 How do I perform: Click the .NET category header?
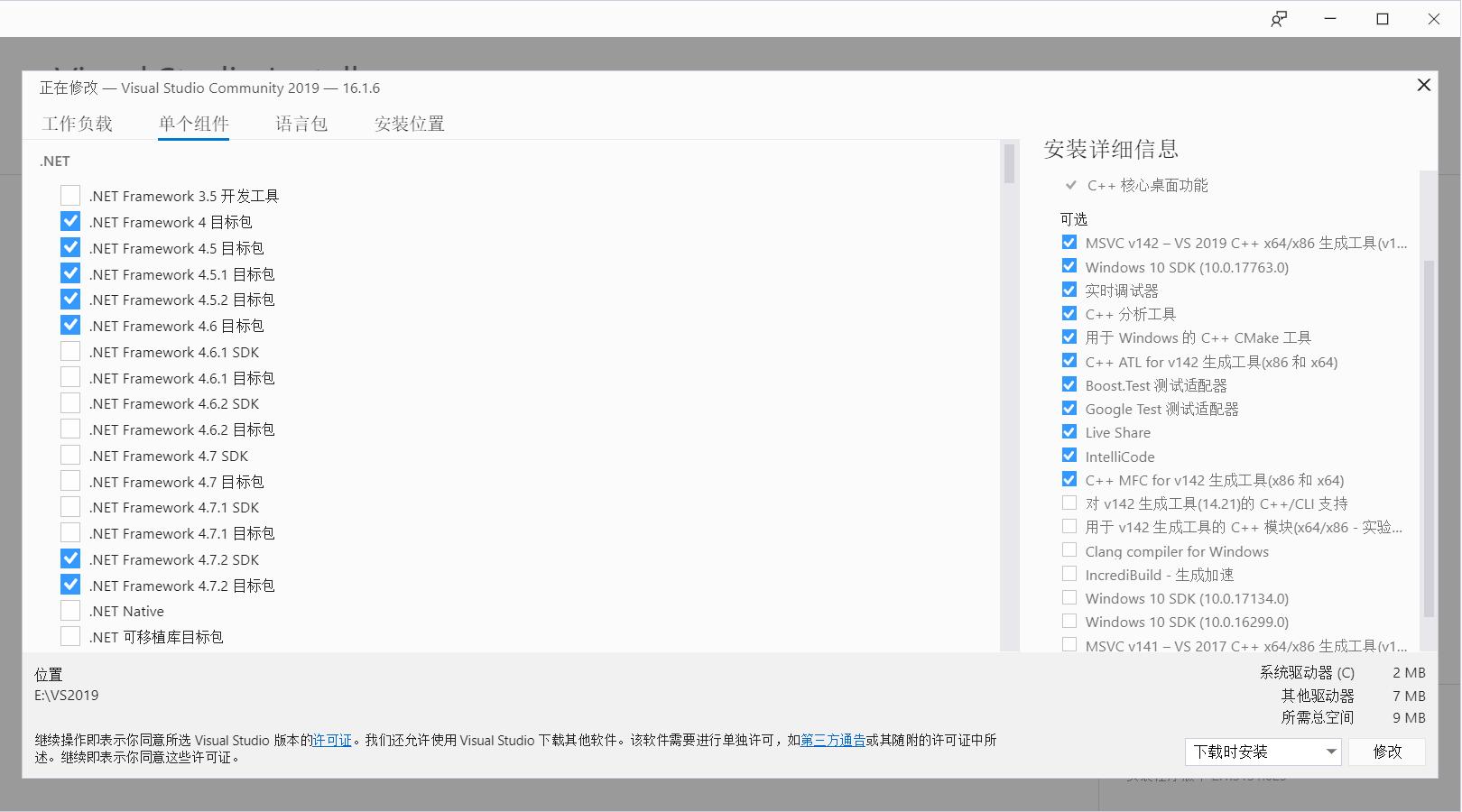pyautogui.click(x=55, y=161)
